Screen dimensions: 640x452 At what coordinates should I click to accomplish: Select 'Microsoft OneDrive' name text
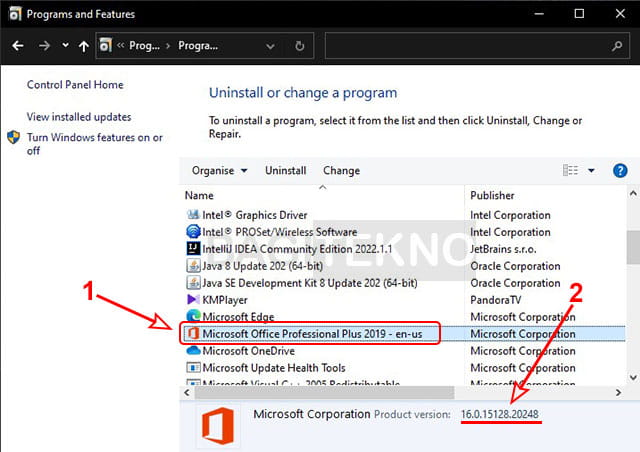[249, 351]
